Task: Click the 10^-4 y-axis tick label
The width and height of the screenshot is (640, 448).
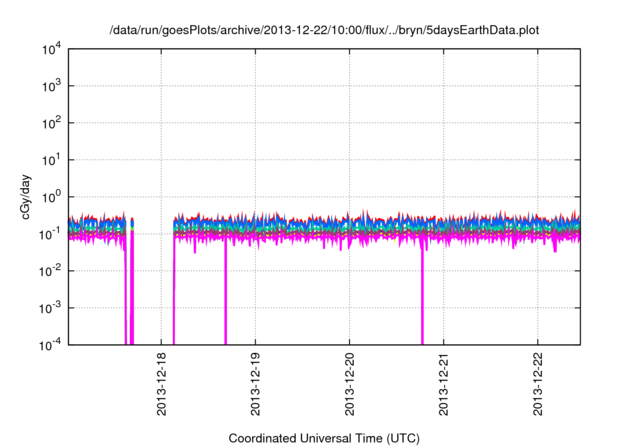Action: pos(50,346)
